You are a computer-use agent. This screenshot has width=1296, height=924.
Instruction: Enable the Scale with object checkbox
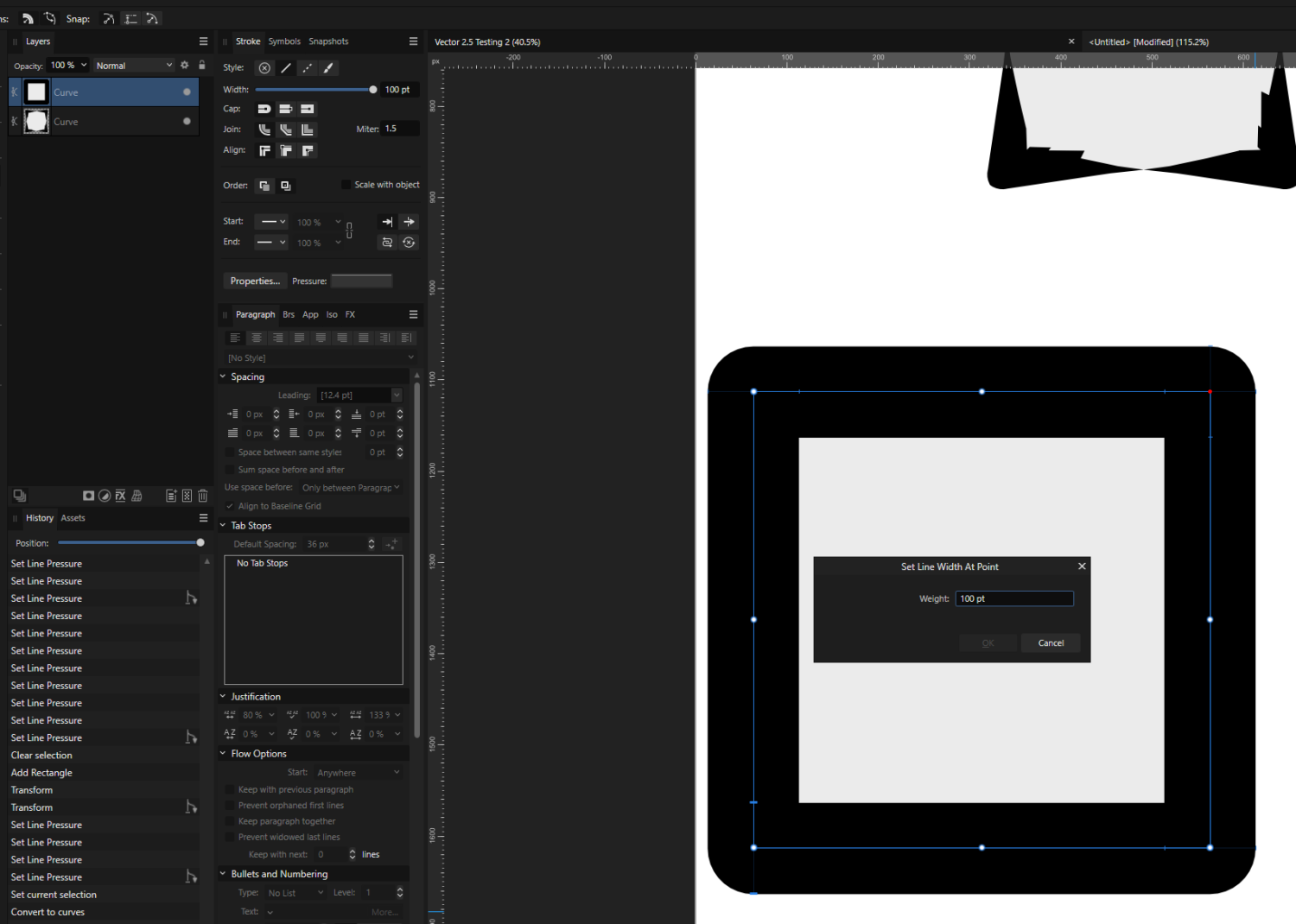click(346, 185)
